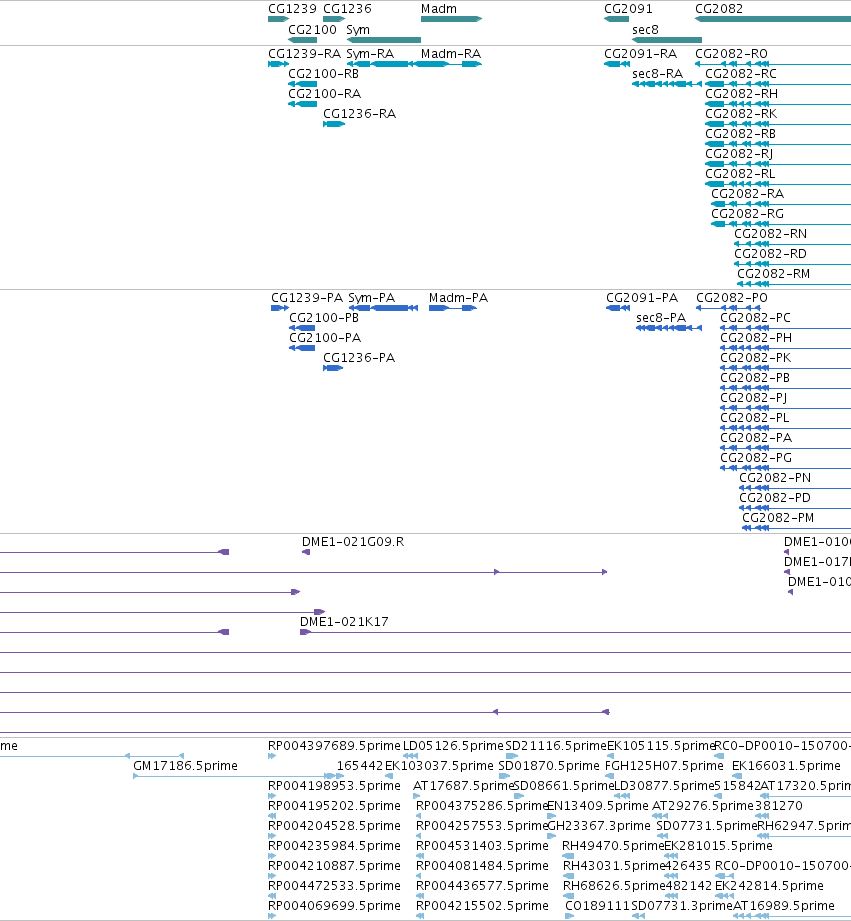Open EST "EK166031.5prime"
This screenshot has height=921, width=851.
(x=786, y=766)
